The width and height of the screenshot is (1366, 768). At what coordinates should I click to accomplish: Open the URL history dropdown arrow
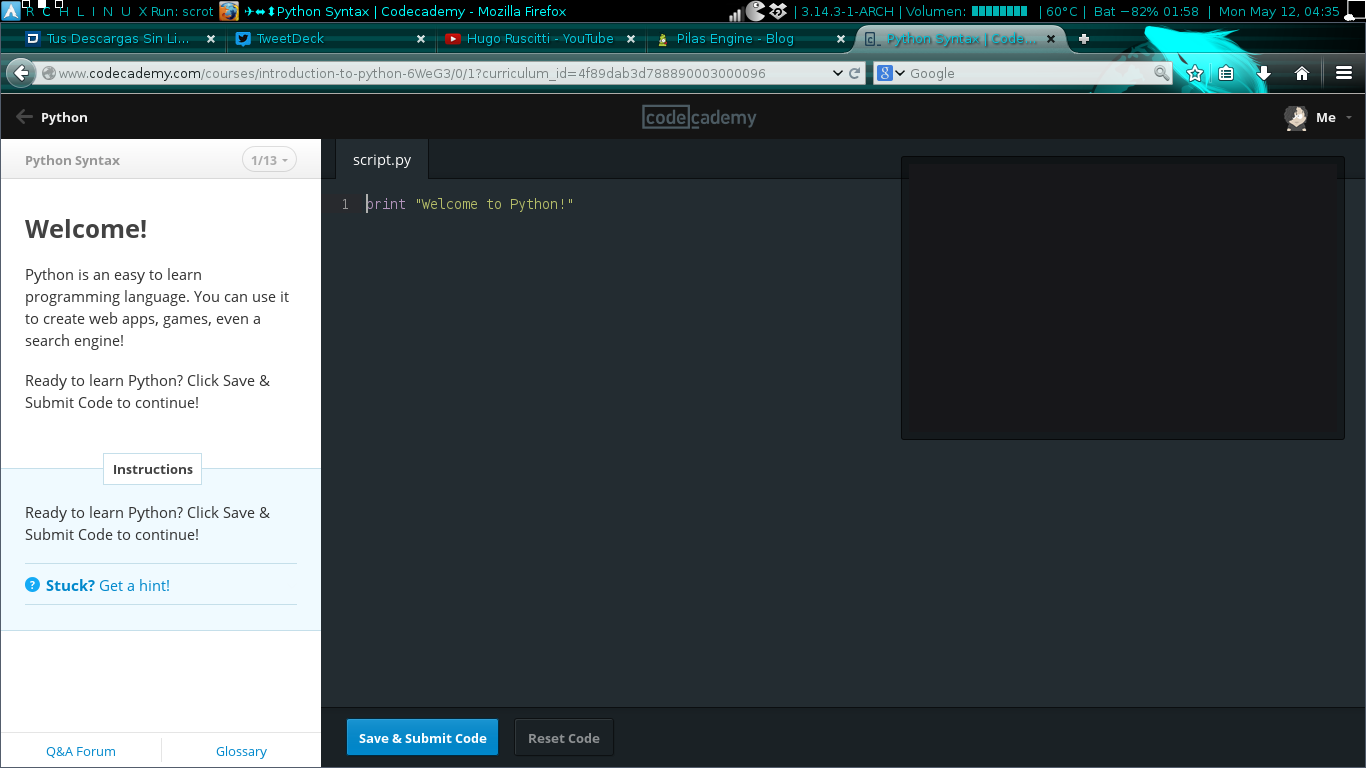[838, 73]
